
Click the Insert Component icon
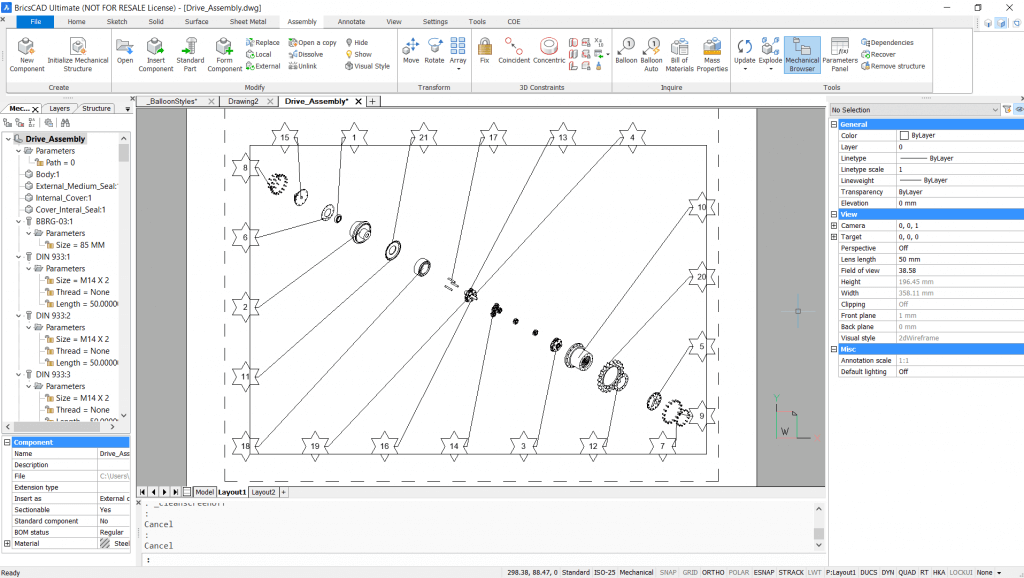click(155, 54)
